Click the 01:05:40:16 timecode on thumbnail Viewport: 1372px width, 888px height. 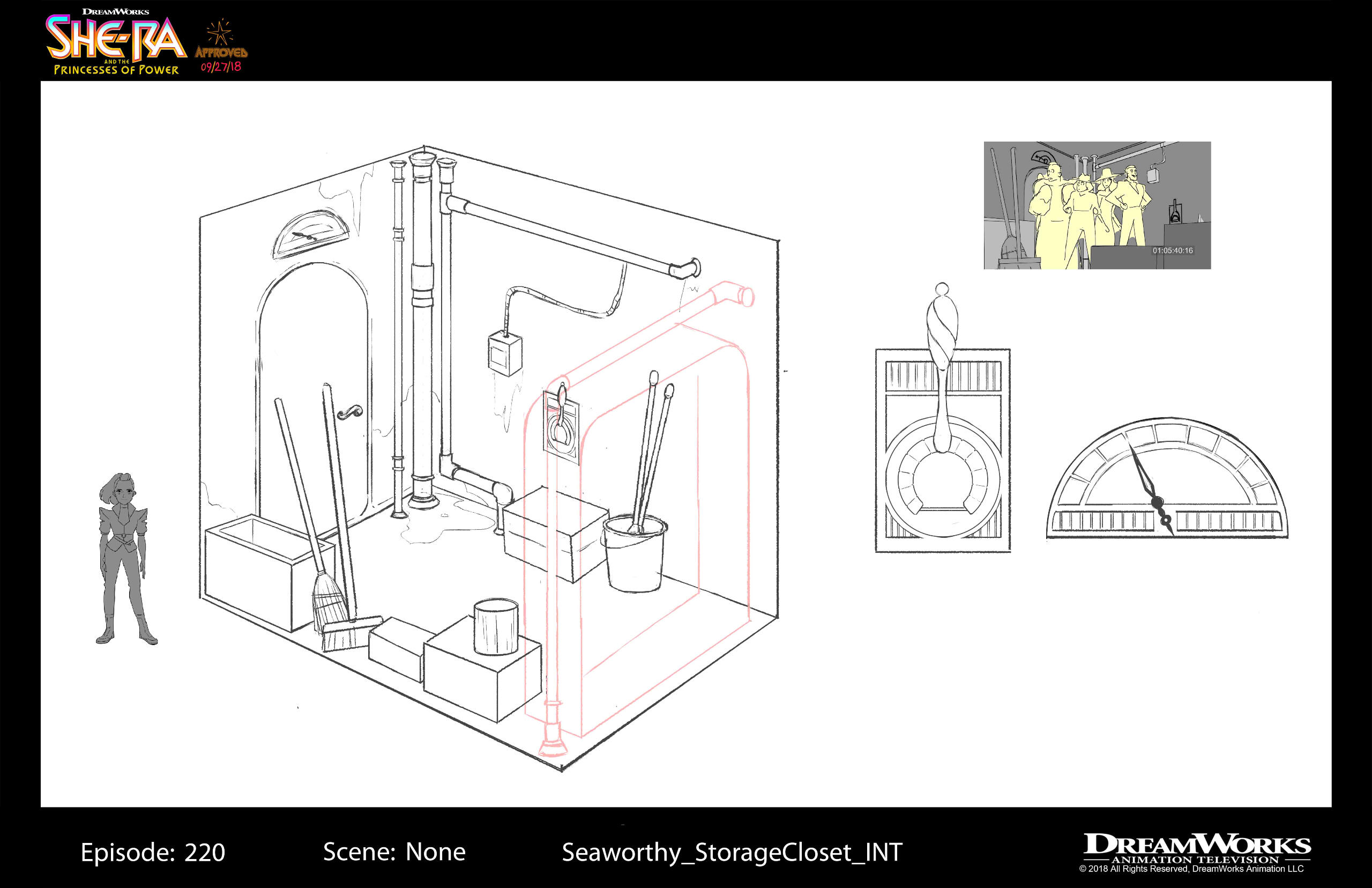coord(1172,251)
